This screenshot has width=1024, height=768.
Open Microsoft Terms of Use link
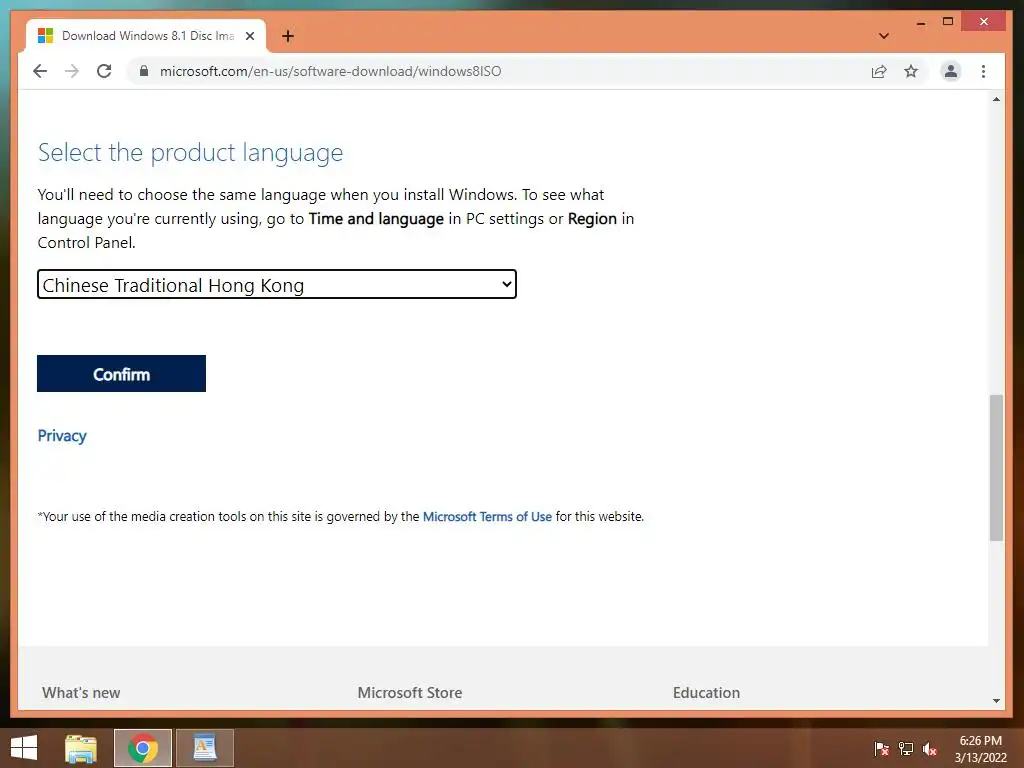point(487,517)
